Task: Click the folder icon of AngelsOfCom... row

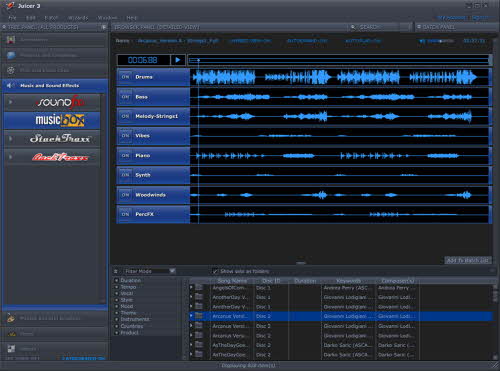Action: pos(199,287)
